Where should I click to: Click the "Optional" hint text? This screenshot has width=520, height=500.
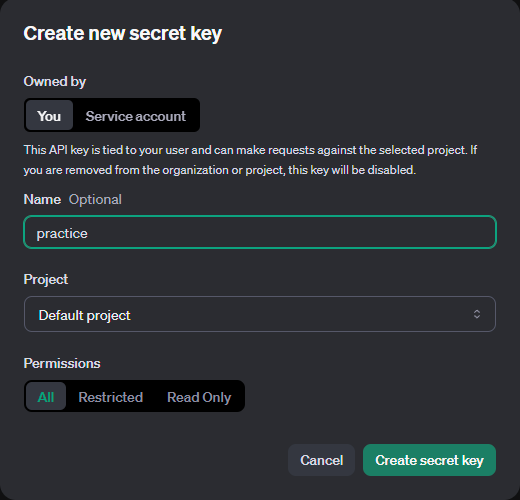[x=95, y=199]
